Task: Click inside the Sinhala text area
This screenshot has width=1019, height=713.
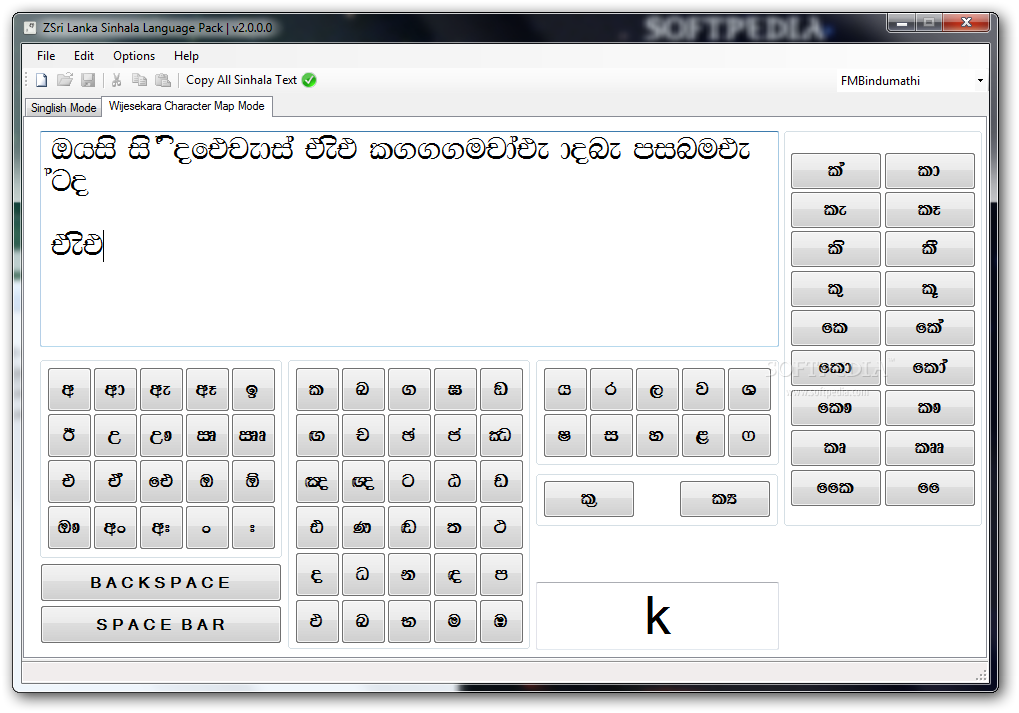Action: [409, 239]
